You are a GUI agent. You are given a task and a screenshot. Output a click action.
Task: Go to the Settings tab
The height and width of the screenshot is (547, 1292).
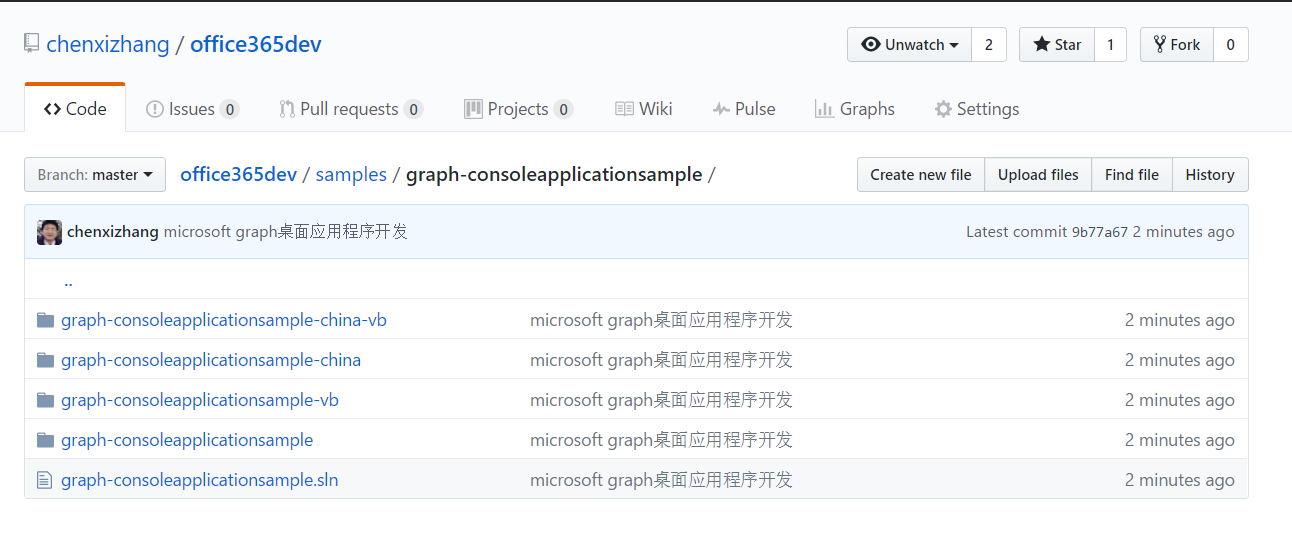tap(976, 109)
